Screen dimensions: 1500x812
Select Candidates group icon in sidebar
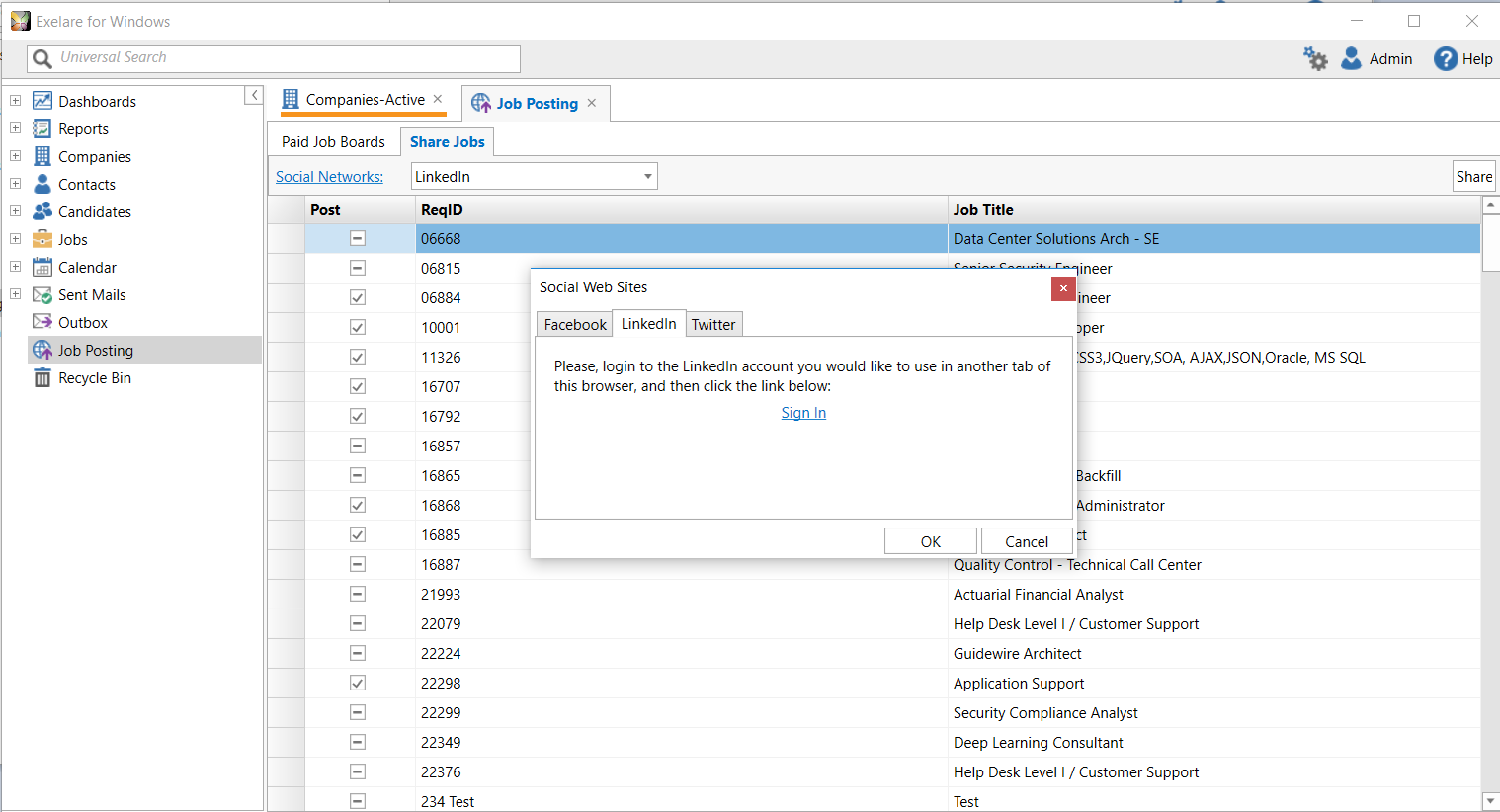click(42, 211)
